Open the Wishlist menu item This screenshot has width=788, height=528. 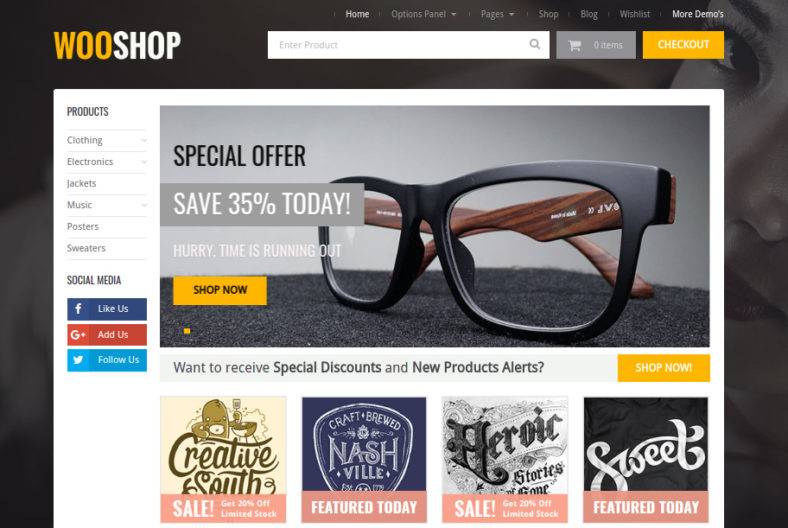click(635, 14)
